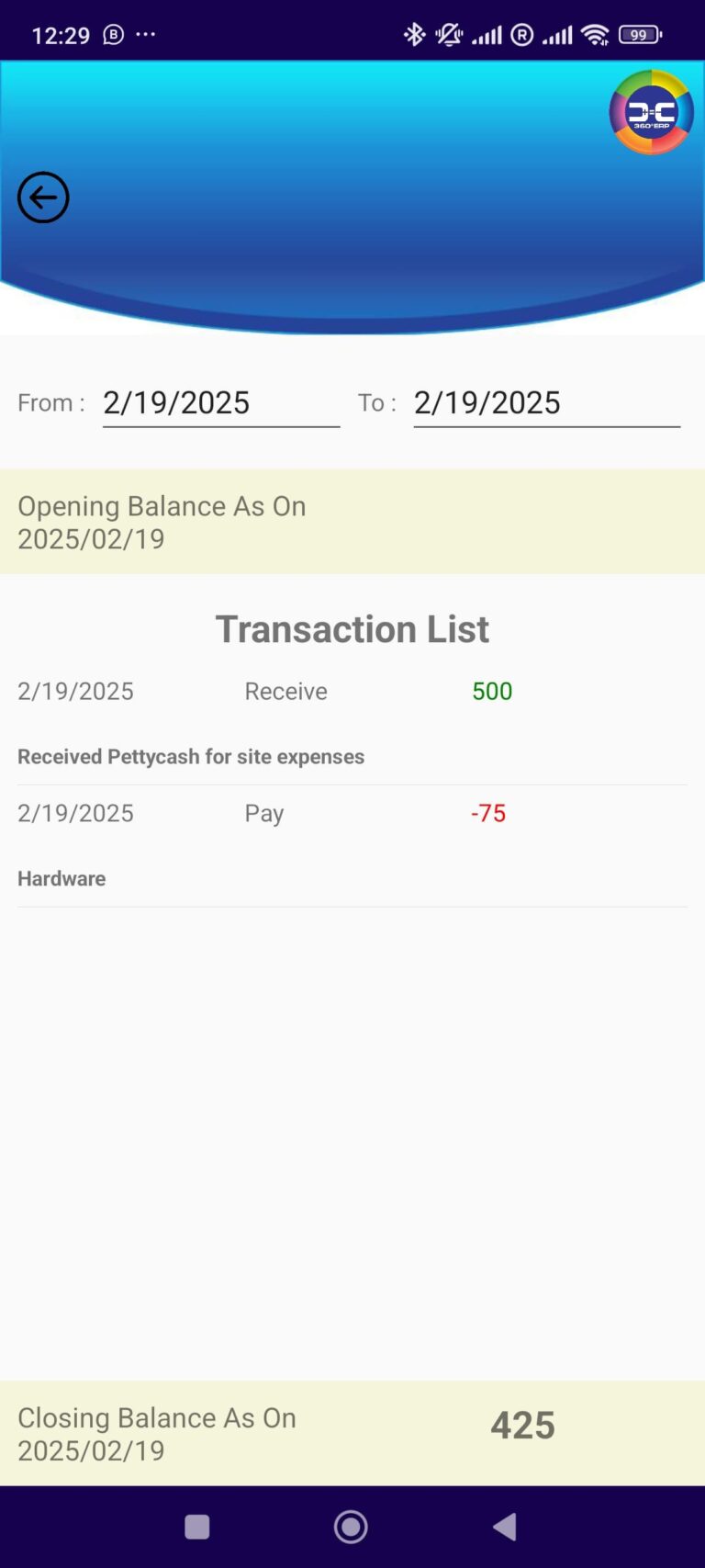
Task: Tap the -75 payment amount
Action: pos(488,814)
